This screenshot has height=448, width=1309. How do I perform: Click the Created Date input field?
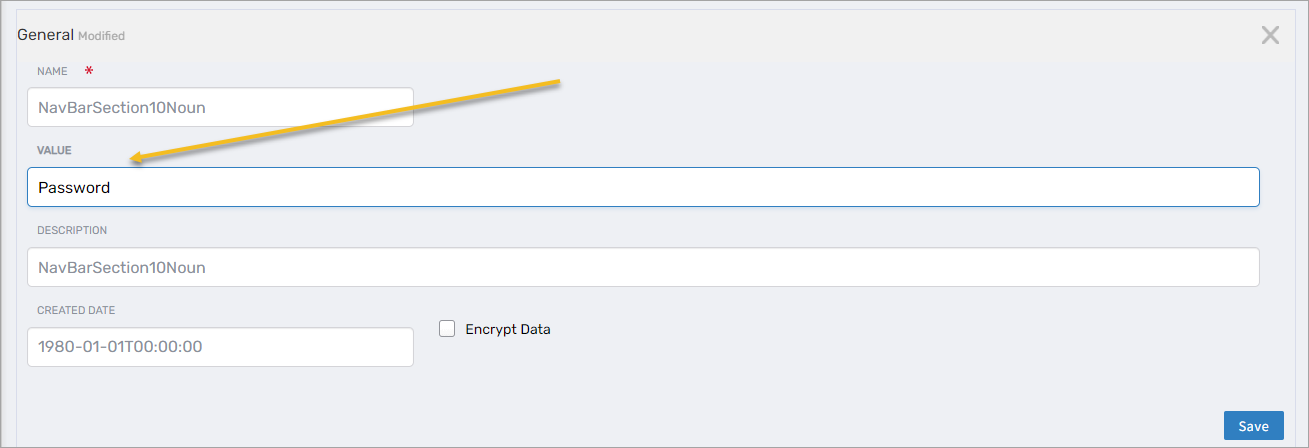tap(220, 347)
